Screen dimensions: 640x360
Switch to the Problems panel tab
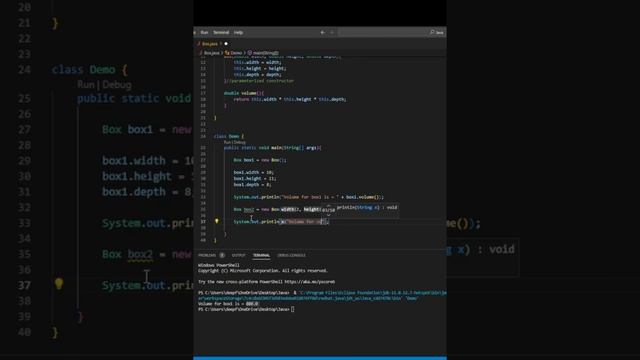[x=207, y=256]
